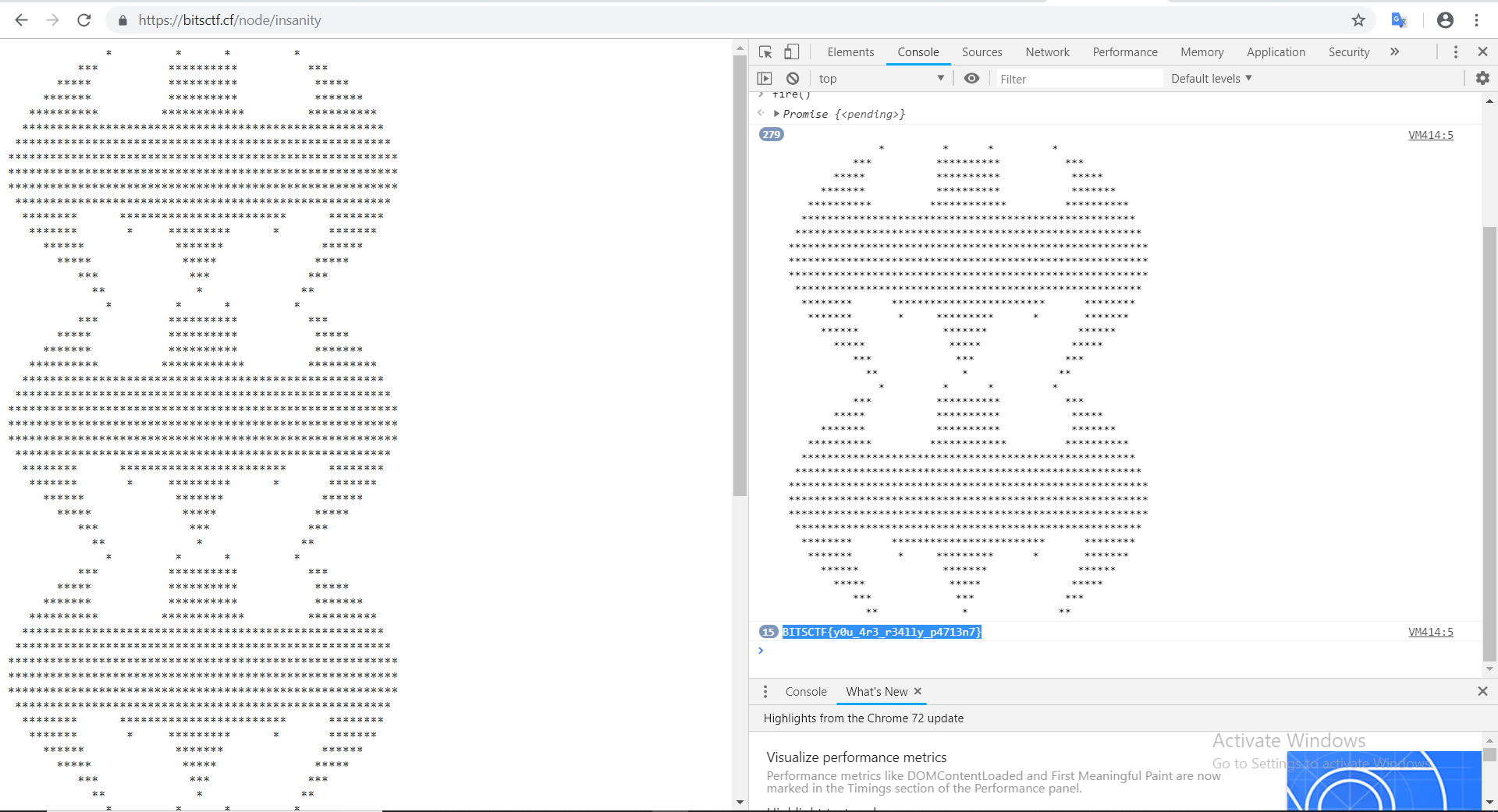
Task: Click 'Highlights from the Chrome 72 update' text
Action: pyautogui.click(x=864, y=718)
